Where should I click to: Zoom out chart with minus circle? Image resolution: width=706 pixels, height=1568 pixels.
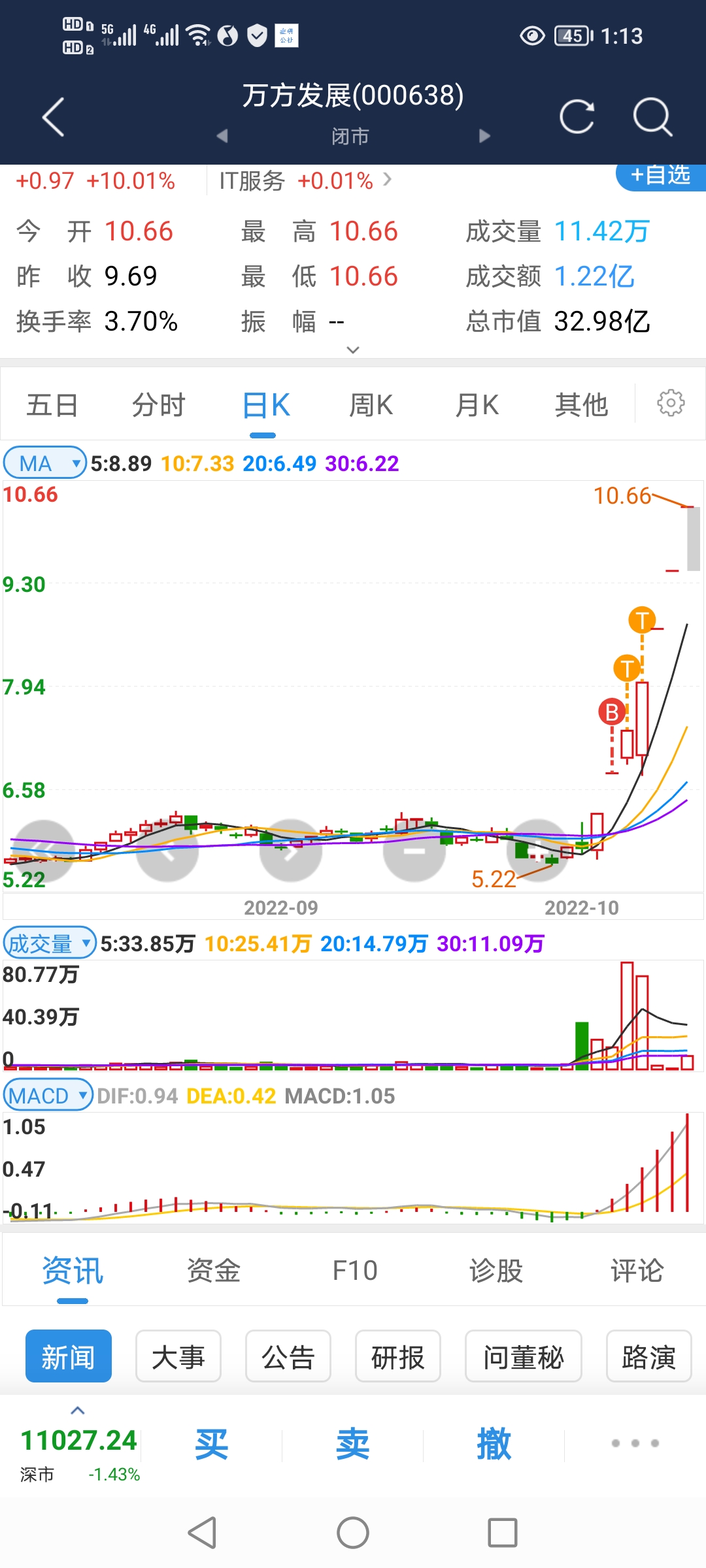click(x=414, y=851)
